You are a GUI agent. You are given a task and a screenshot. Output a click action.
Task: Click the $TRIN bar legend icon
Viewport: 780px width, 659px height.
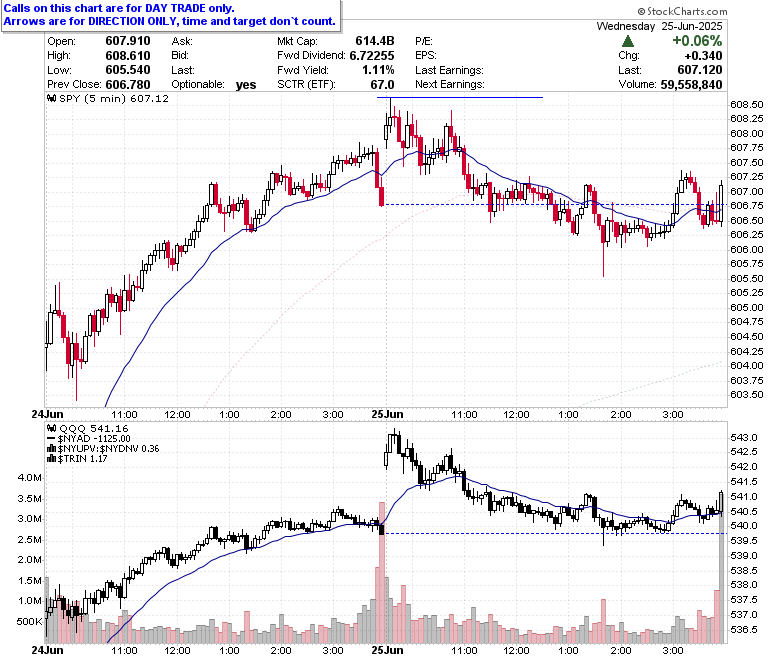51,459
